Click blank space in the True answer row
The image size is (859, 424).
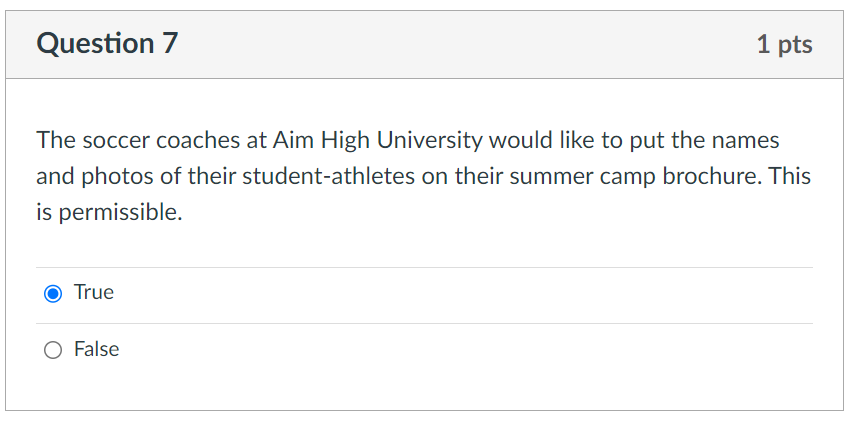pos(450,294)
